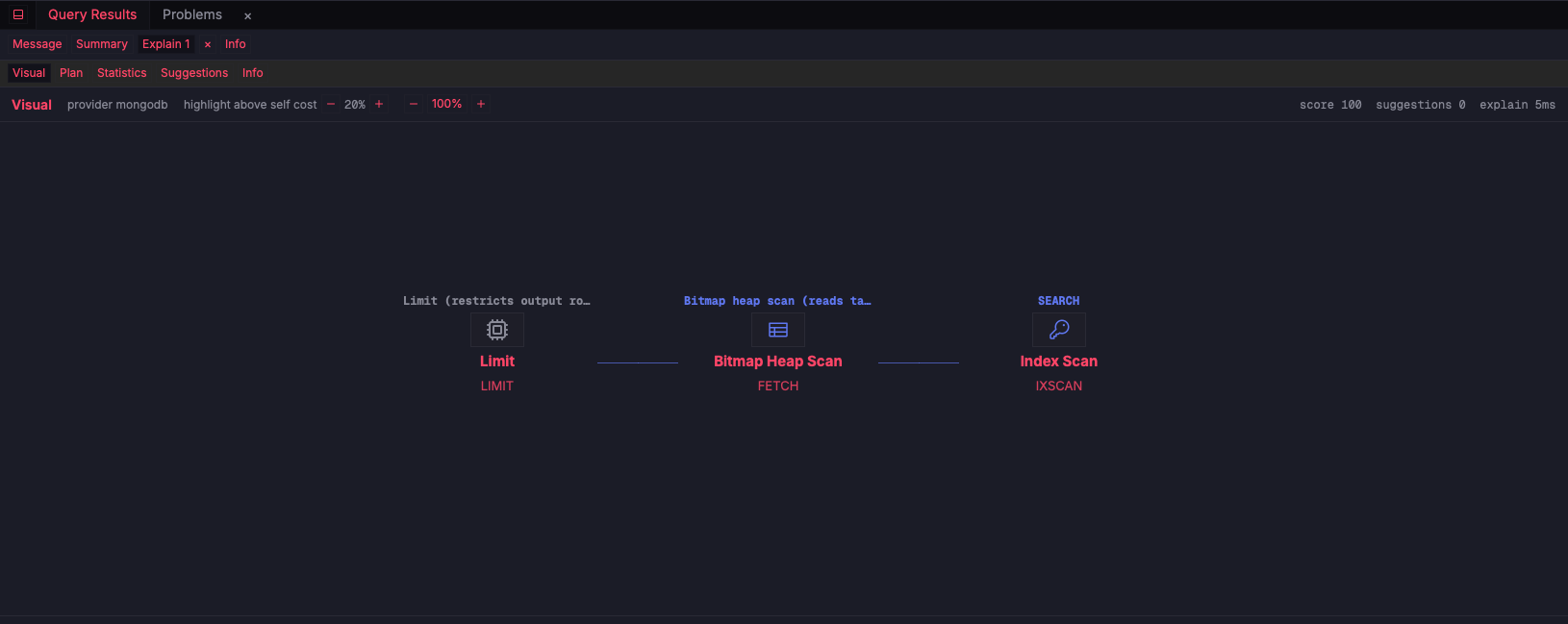
Task: Click the suggestions 0 indicator
Action: pos(1421,105)
